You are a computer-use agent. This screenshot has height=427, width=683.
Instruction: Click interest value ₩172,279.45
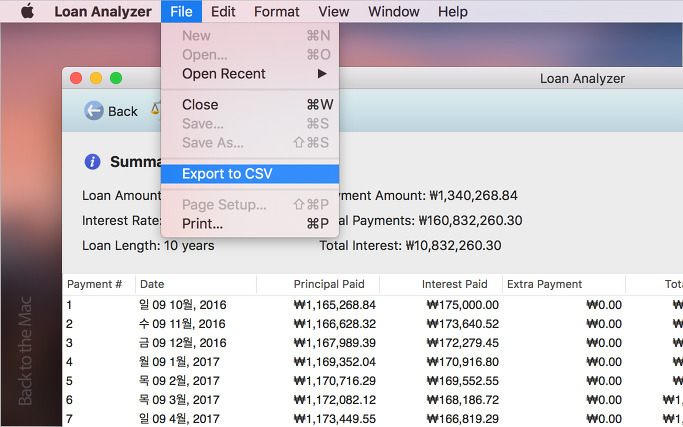click(463, 342)
